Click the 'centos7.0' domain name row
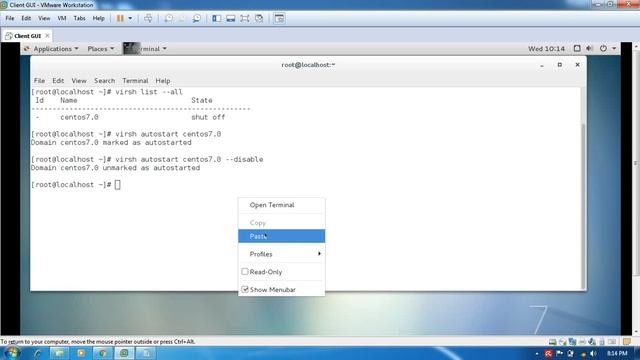Viewport: 640px width, 360px height. pos(79,117)
